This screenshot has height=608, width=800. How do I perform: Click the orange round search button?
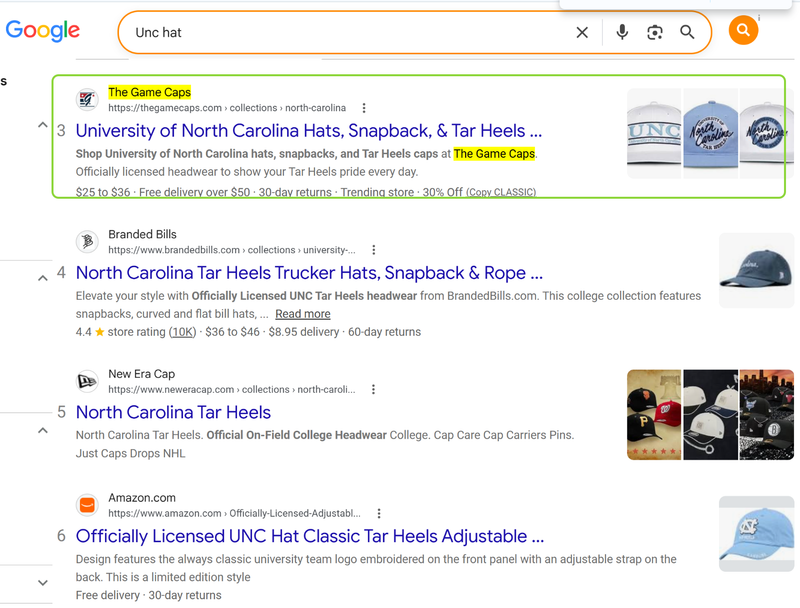click(743, 31)
